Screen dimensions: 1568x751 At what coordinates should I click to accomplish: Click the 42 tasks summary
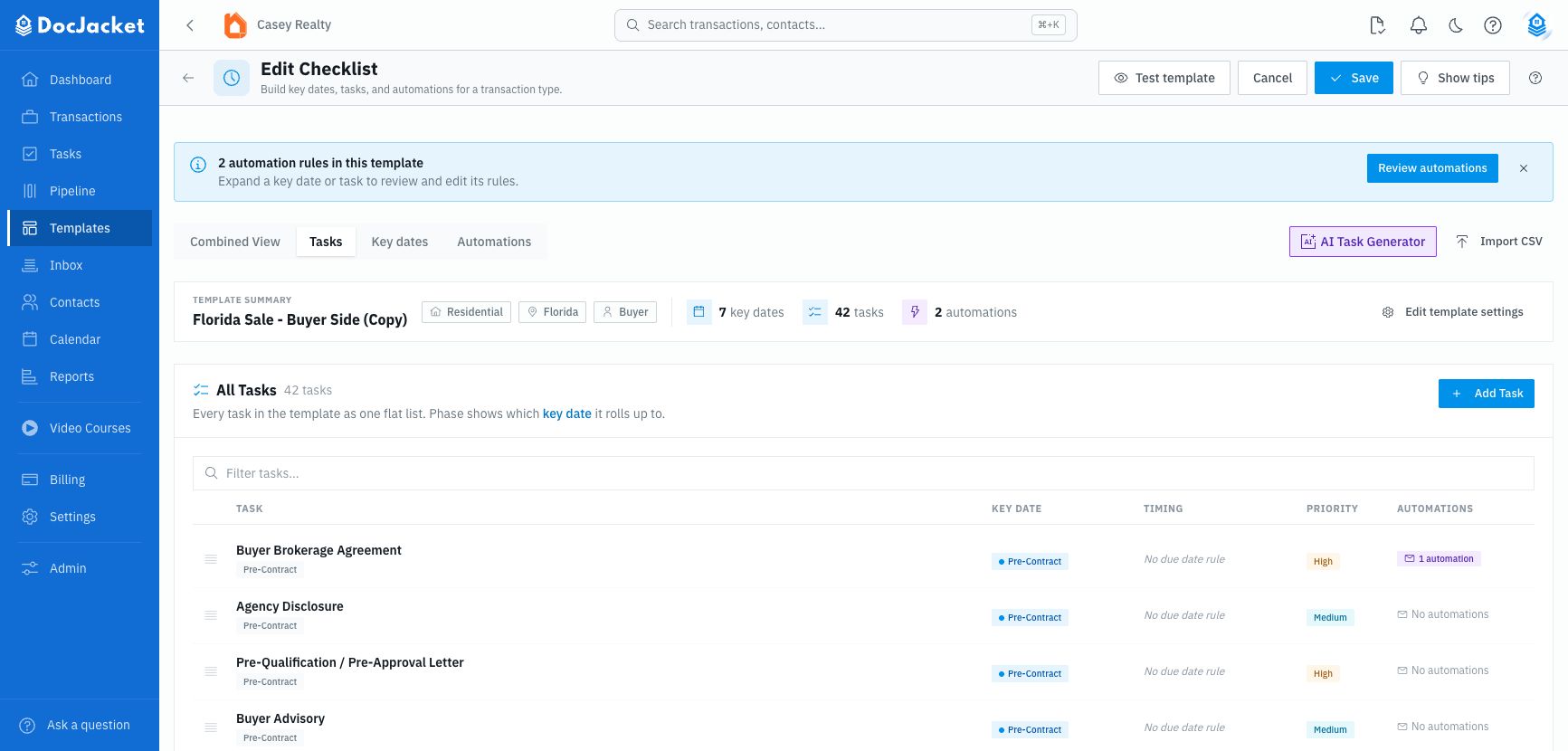[x=843, y=312]
